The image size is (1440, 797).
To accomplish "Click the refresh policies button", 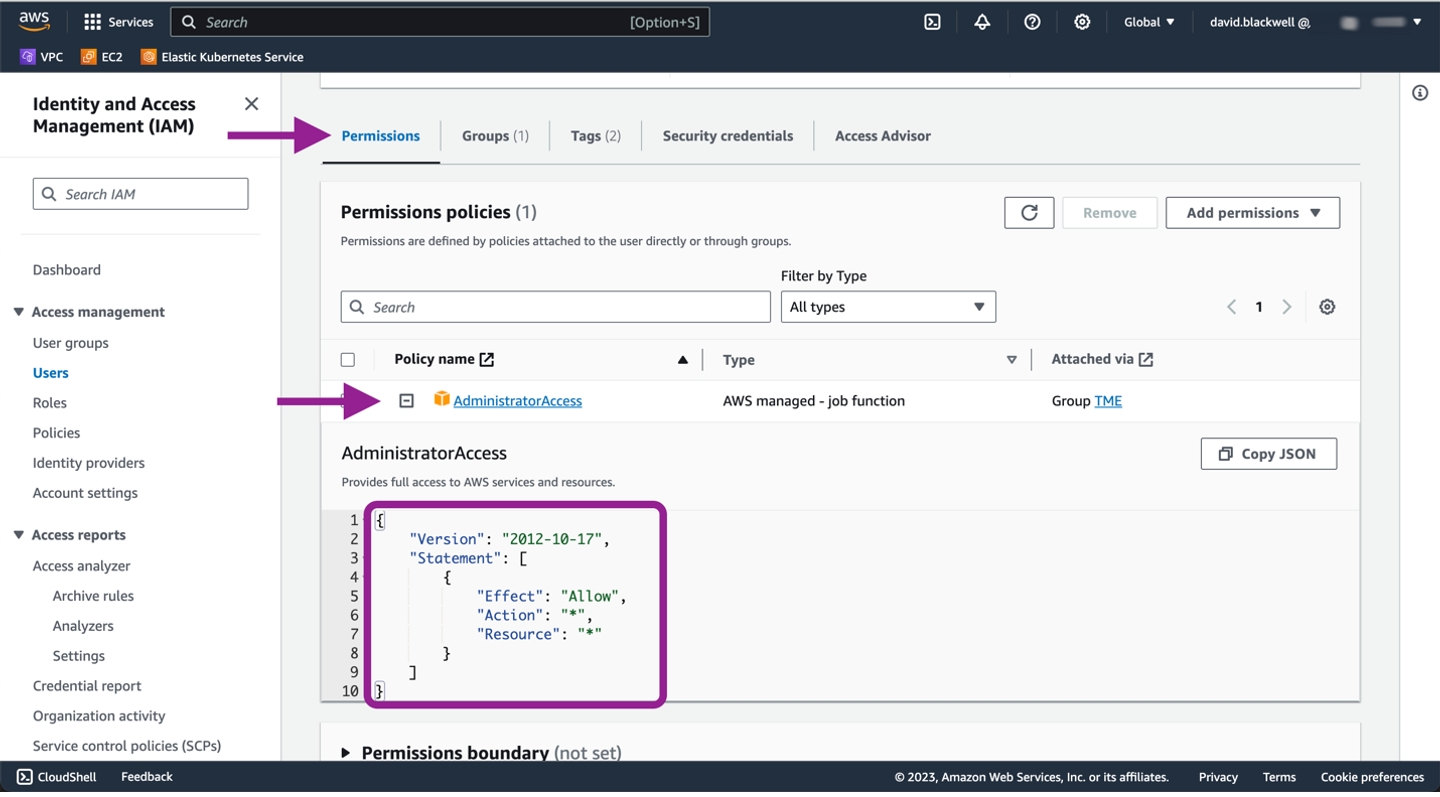I will click(1029, 213).
